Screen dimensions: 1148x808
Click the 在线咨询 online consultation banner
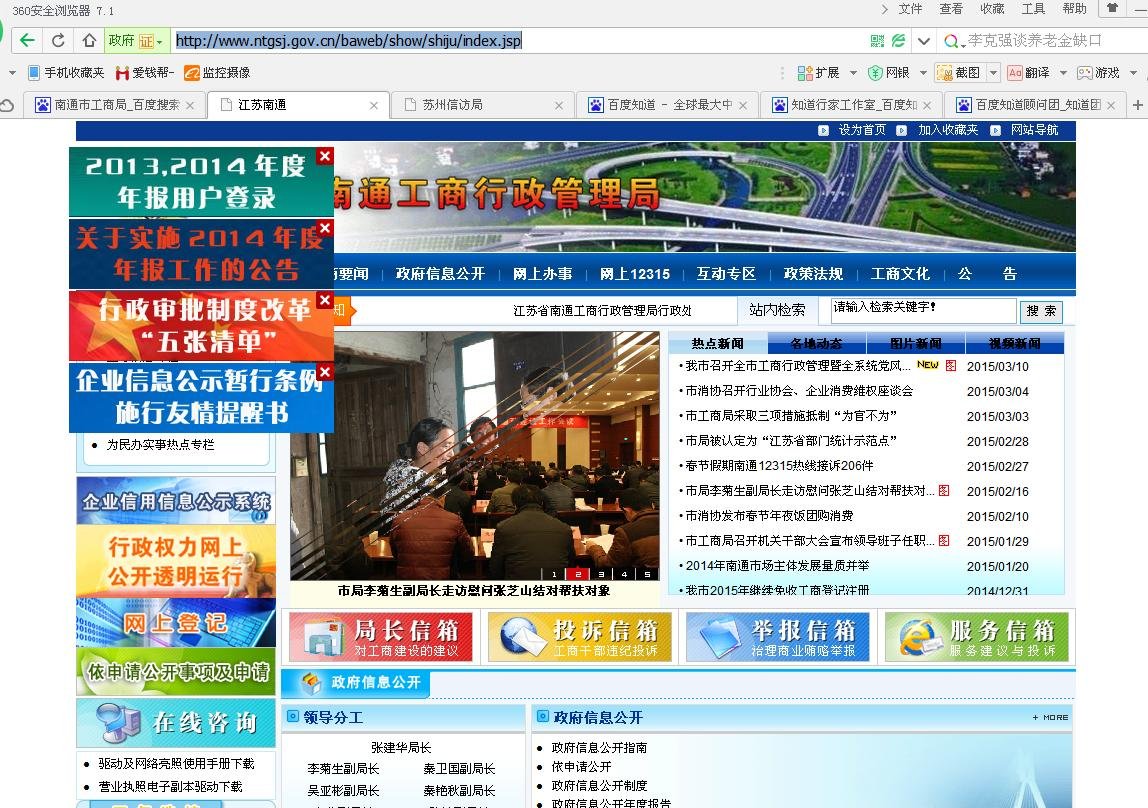click(x=175, y=723)
